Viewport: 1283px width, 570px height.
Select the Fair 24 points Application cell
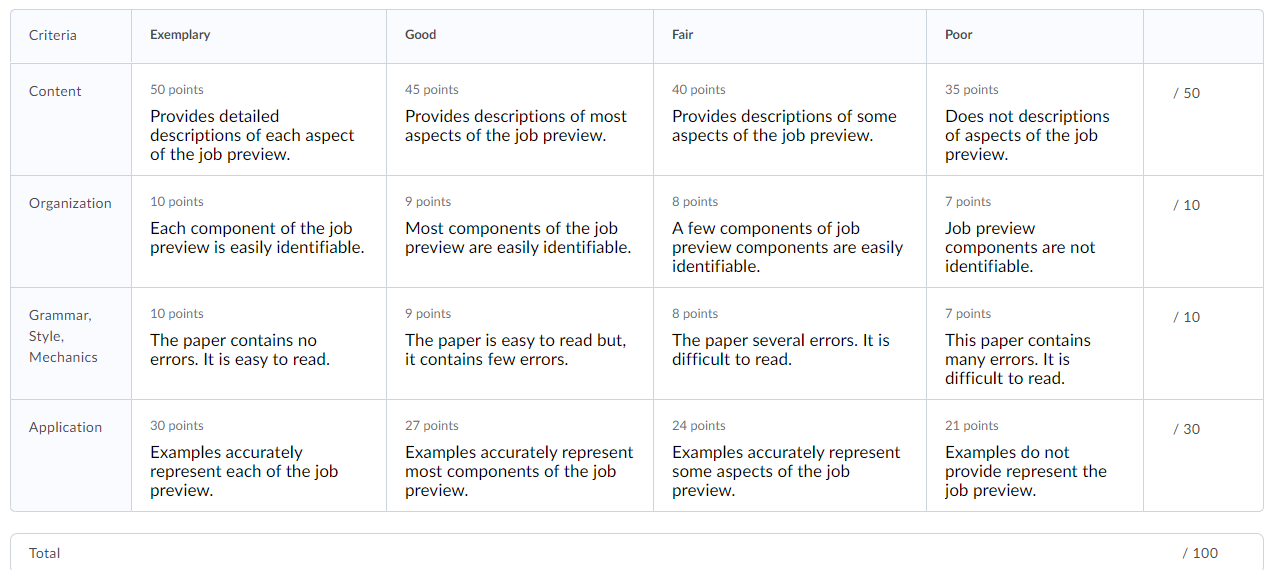(790, 456)
